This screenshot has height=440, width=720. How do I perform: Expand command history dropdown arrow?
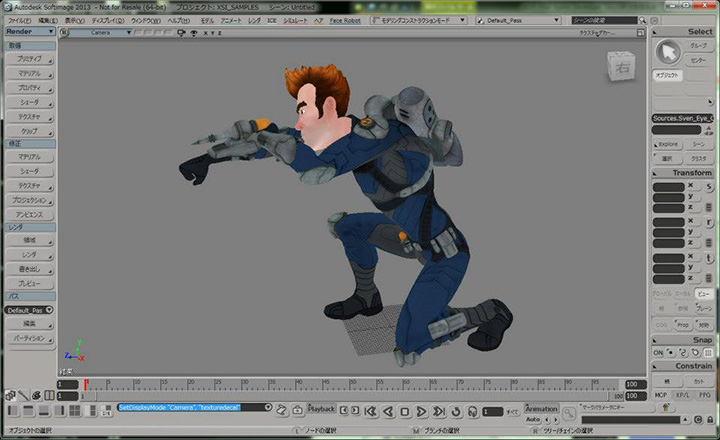268,407
